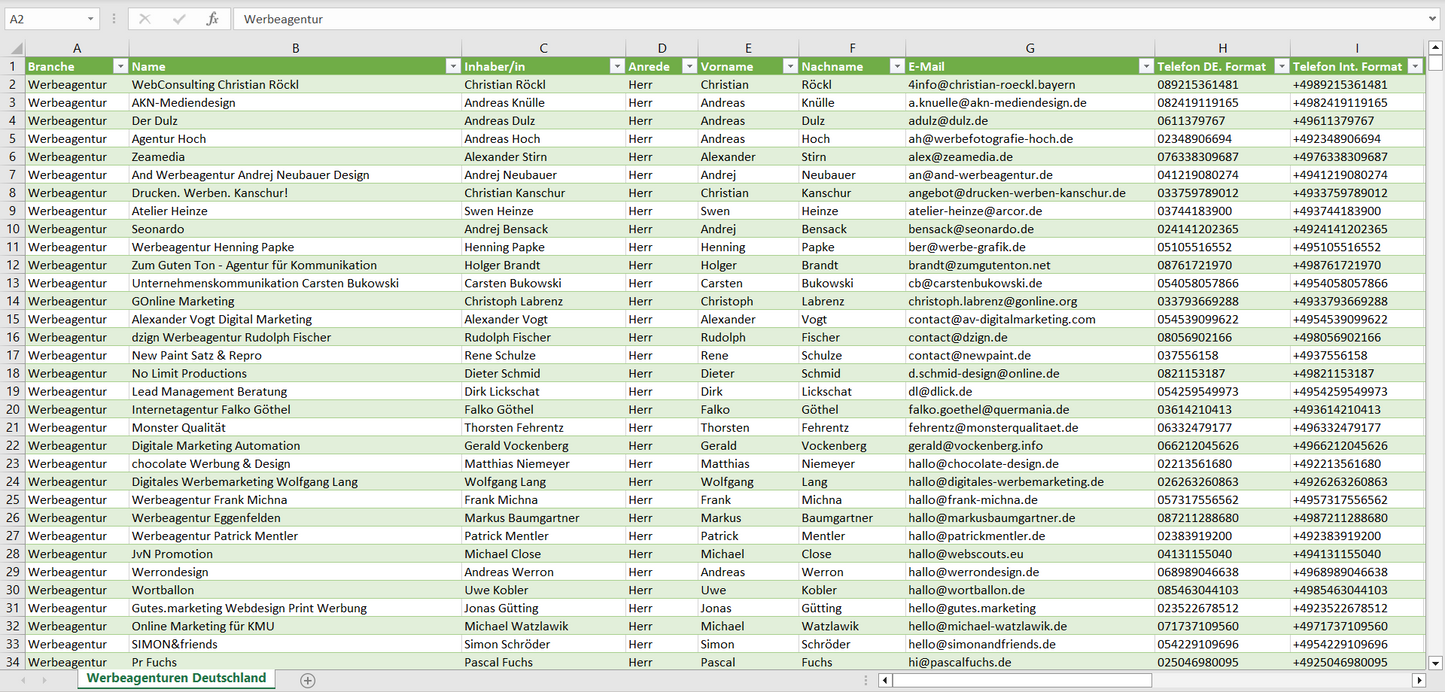Click the Insert Function fx icon
This screenshot has height=692, width=1445.
[212, 19]
